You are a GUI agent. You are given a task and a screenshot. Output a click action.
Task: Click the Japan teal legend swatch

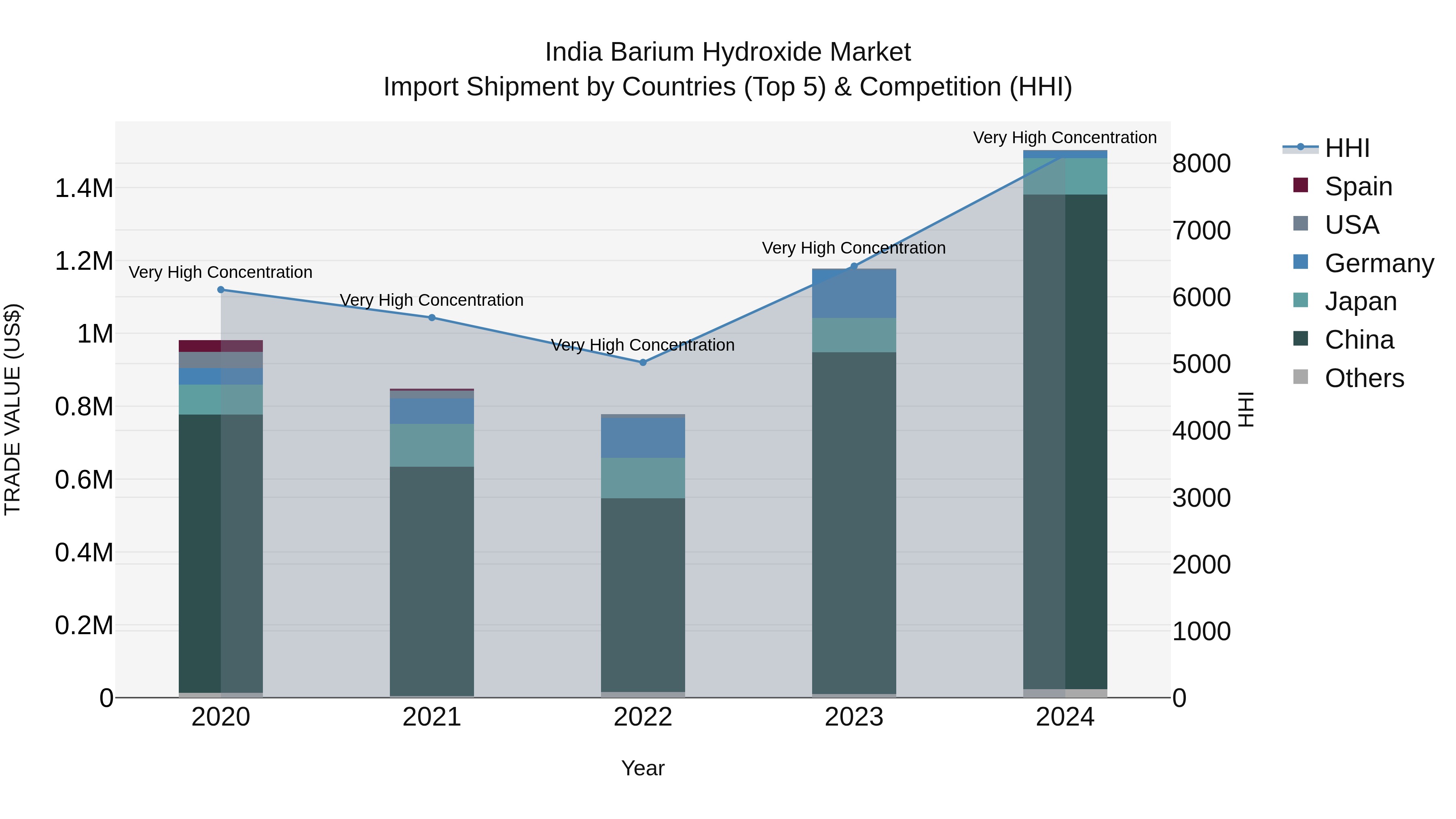[x=1301, y=300]
